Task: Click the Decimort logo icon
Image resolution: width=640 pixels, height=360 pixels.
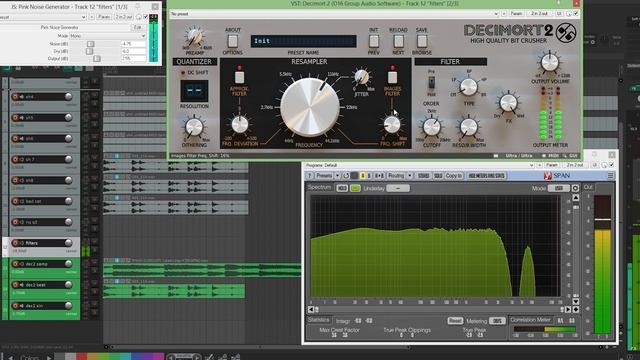Action: [565, 33]
